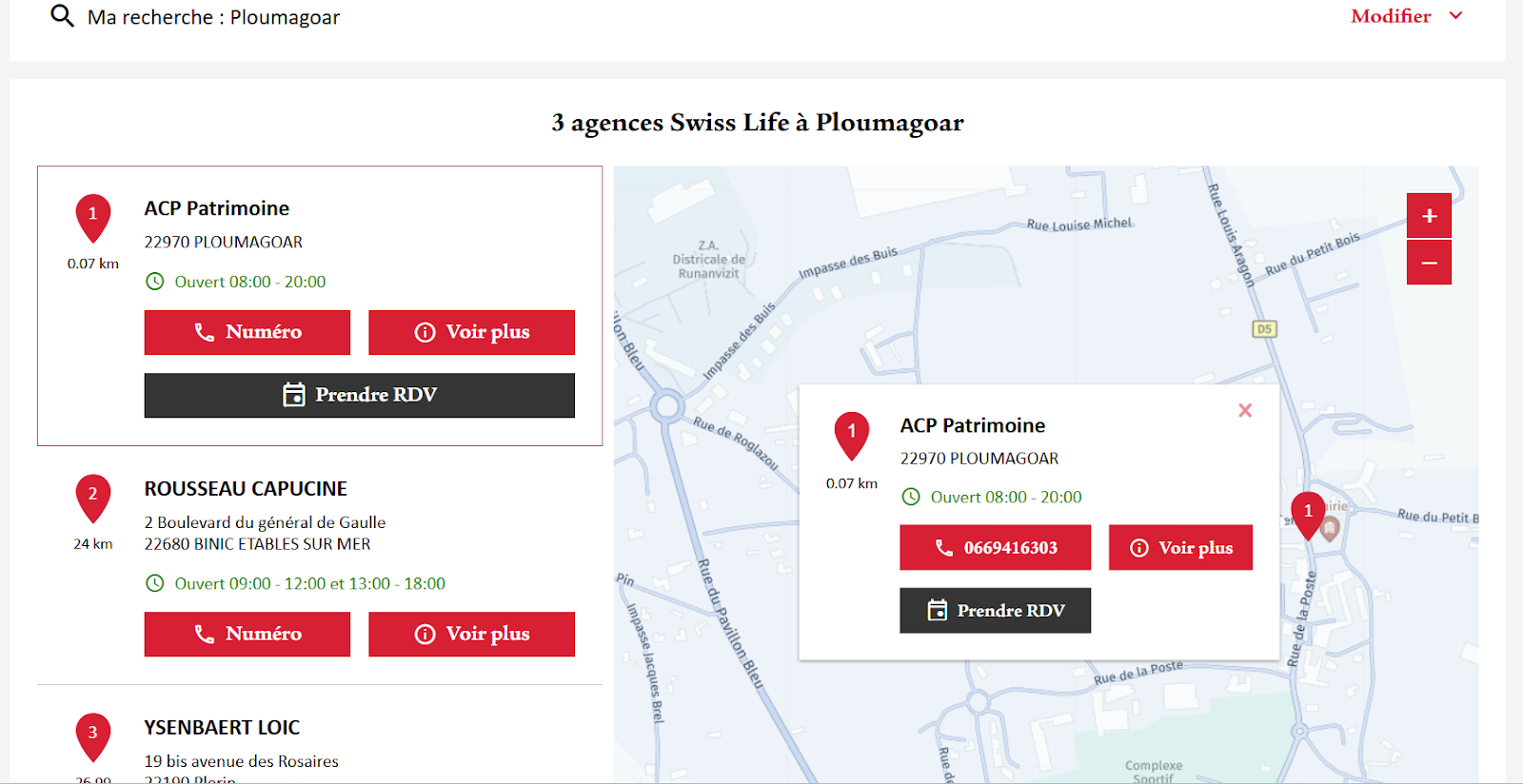Close the ACP Patrimoine map popup
The height and width of the screenshot is (784, 1523).
1245,410
